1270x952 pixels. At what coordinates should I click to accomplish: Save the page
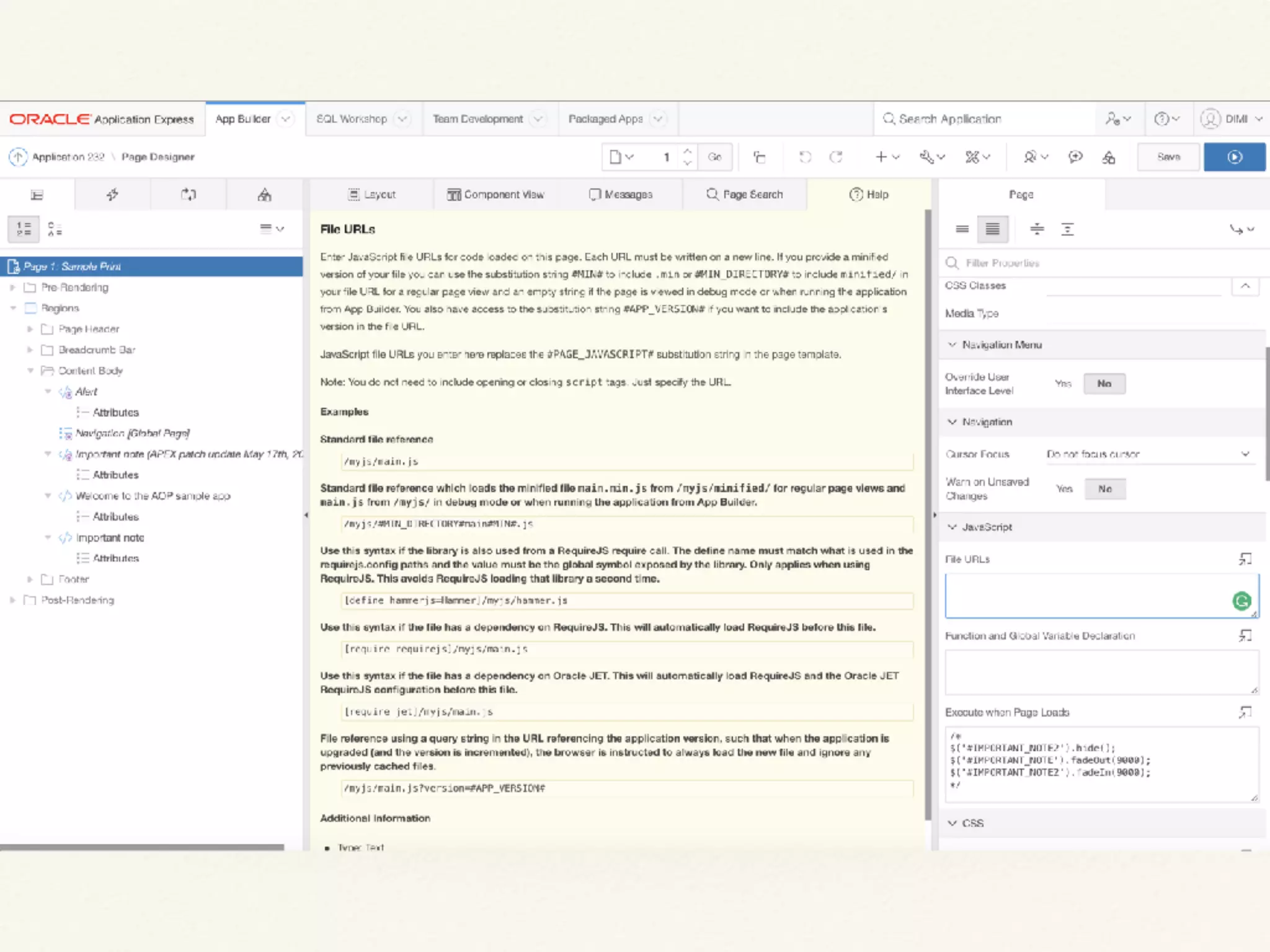pos(1168,157)
